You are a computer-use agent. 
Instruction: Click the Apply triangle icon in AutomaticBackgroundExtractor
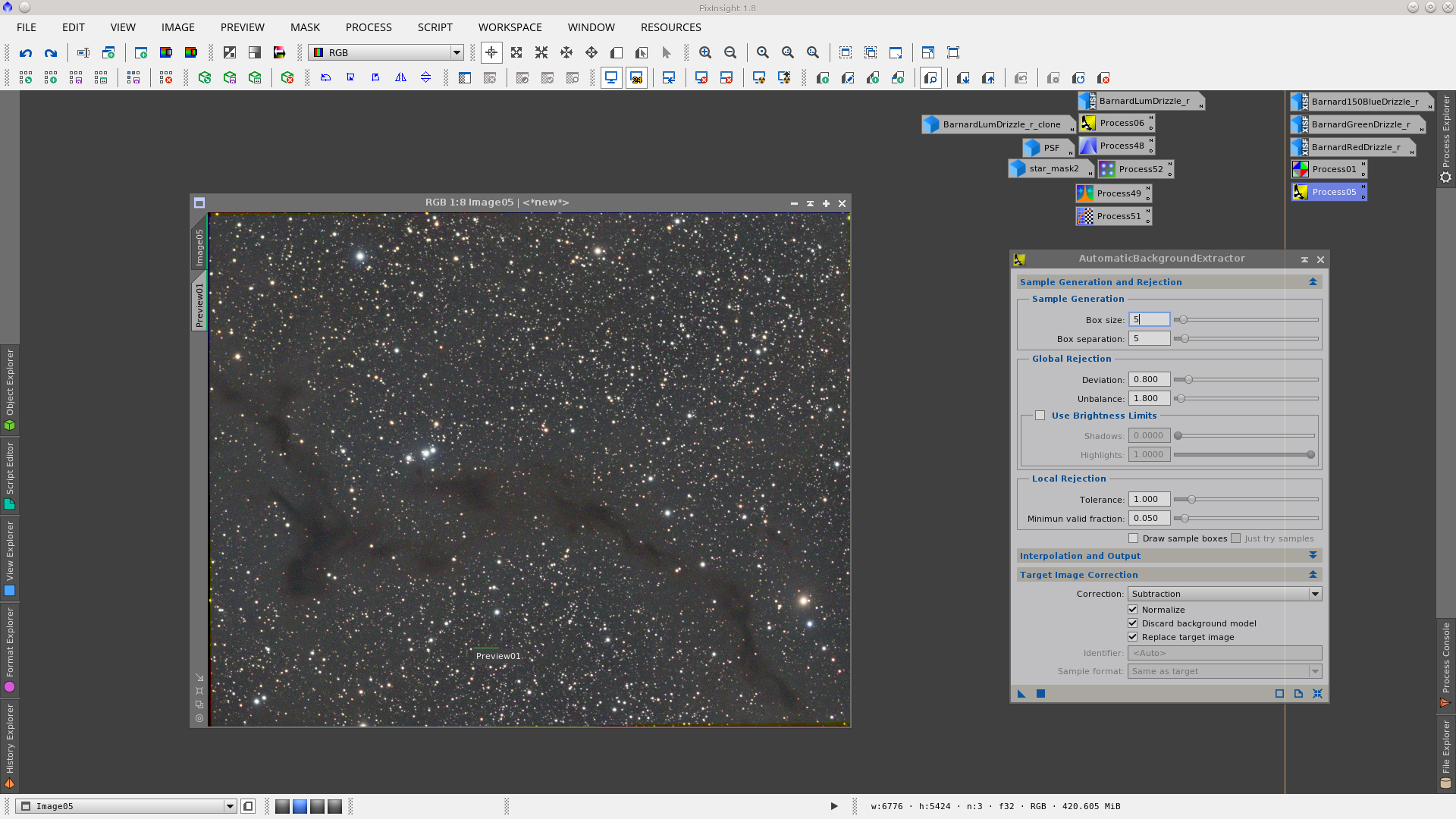click(1021, 694)
